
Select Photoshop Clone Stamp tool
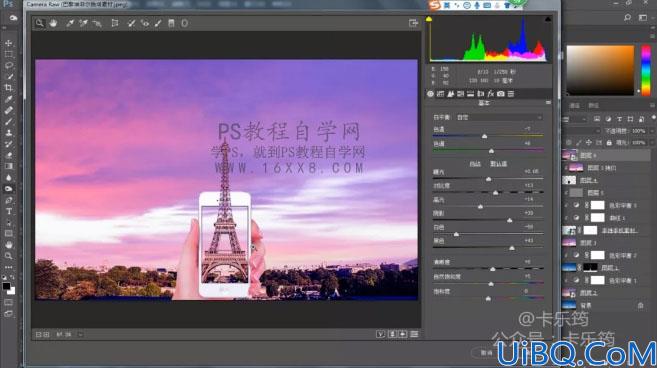pyautogui.click(x=8, y=133)
